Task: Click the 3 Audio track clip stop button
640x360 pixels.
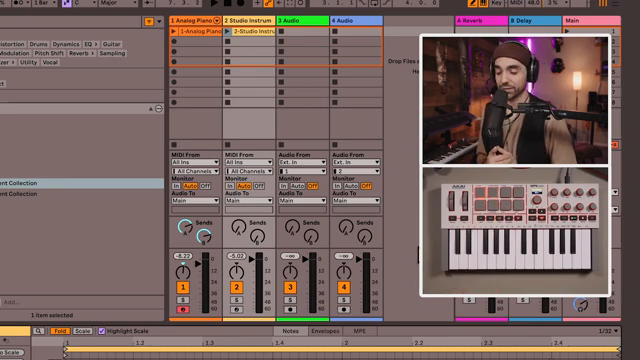Action: [x=281, y=144]
